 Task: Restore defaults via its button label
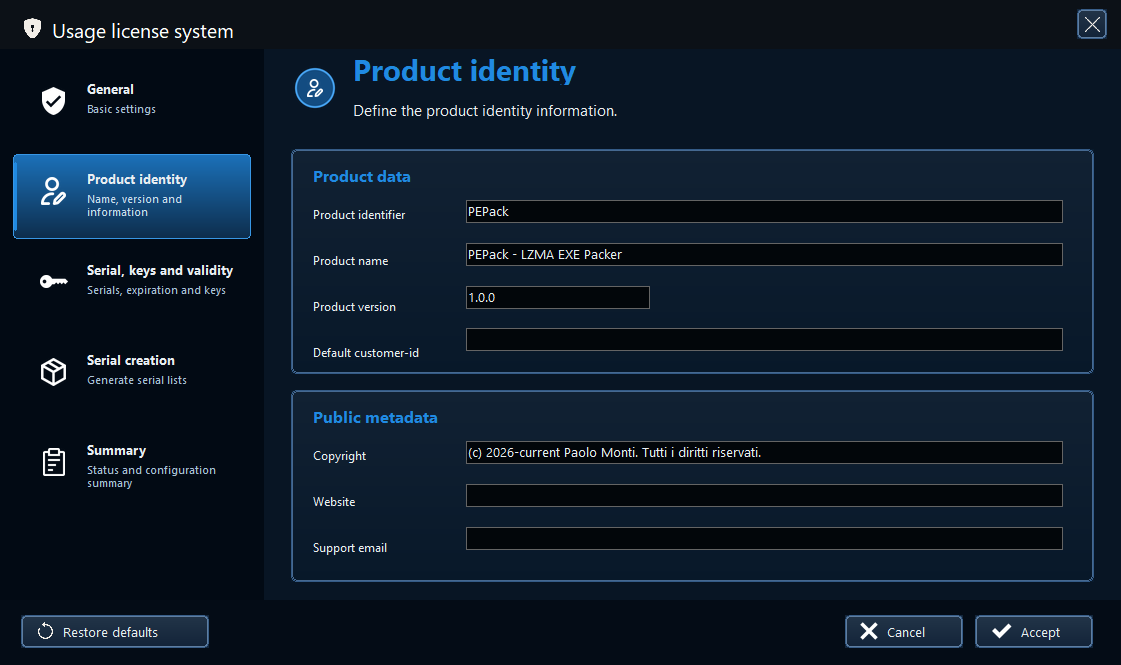click(x=110, y=632)
